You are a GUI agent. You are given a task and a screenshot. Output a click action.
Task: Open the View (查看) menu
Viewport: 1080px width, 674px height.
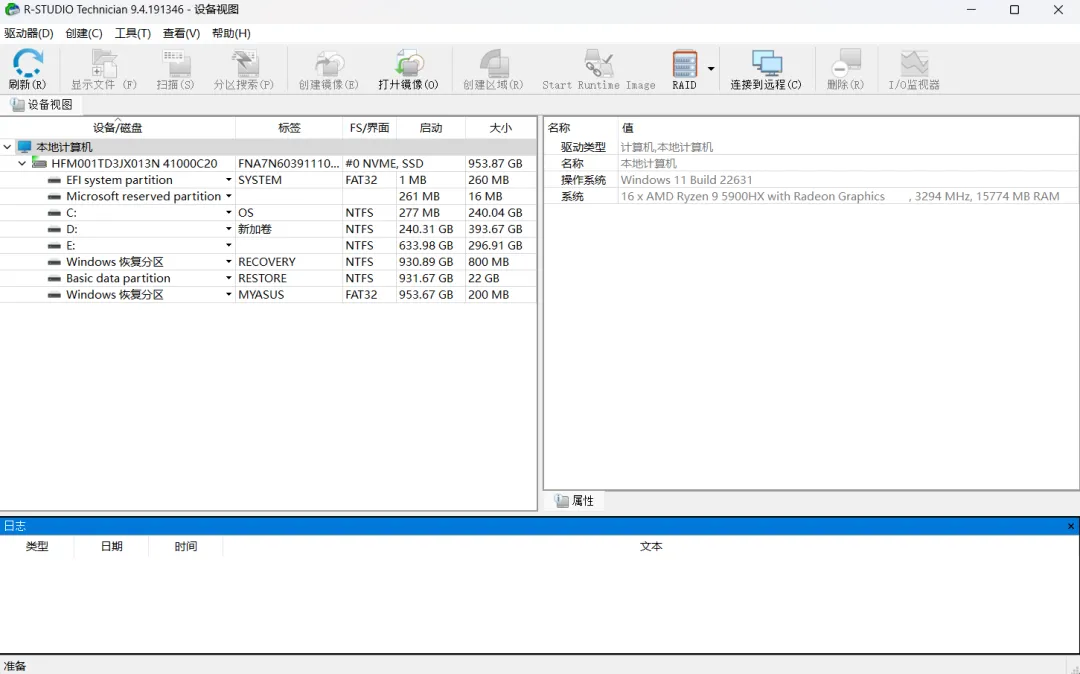[x=181, y=33]
